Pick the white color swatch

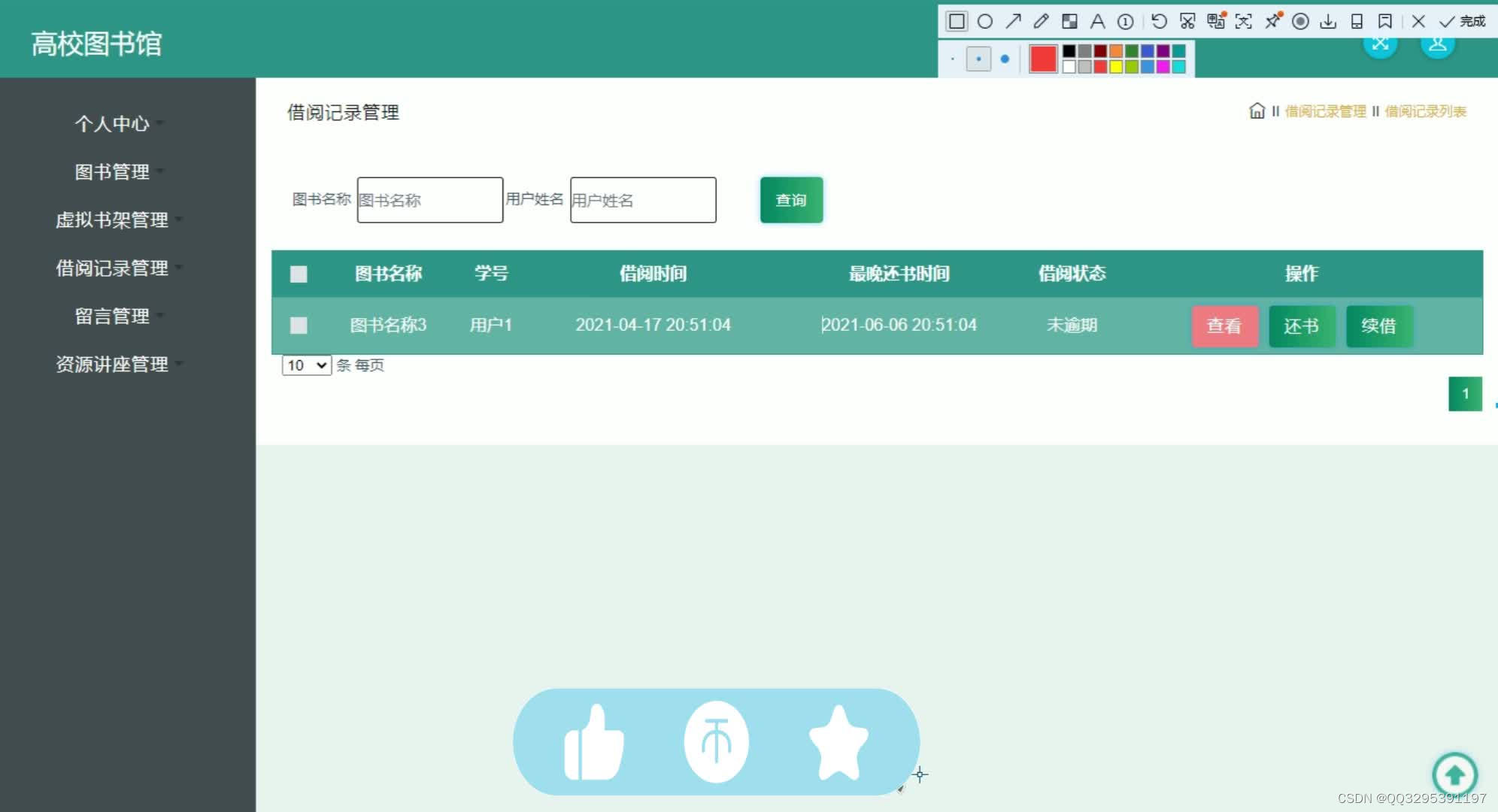pyautogui.click(x=1069, y=67)
